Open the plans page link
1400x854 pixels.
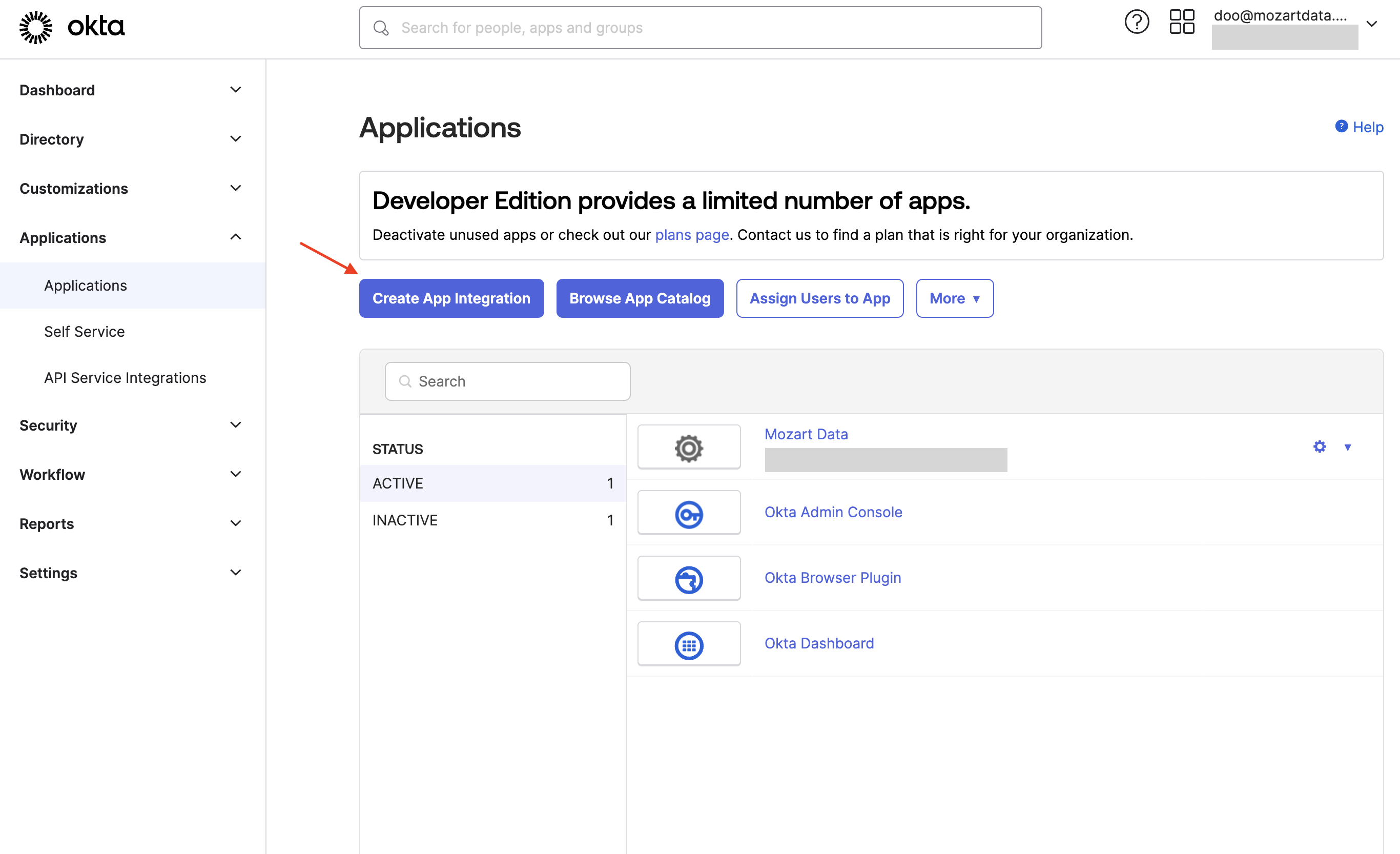click(x=691, y=235)
